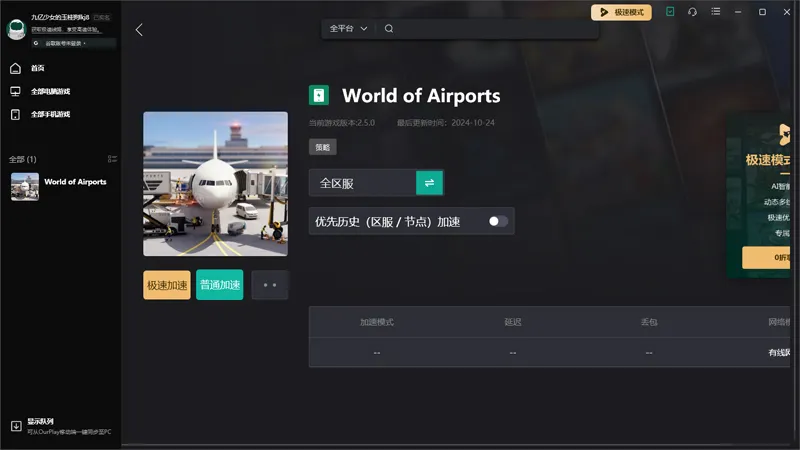This screenshot has width=800, height=450.
Task: Open customer support headset icon
Action: tap(692, 11)
